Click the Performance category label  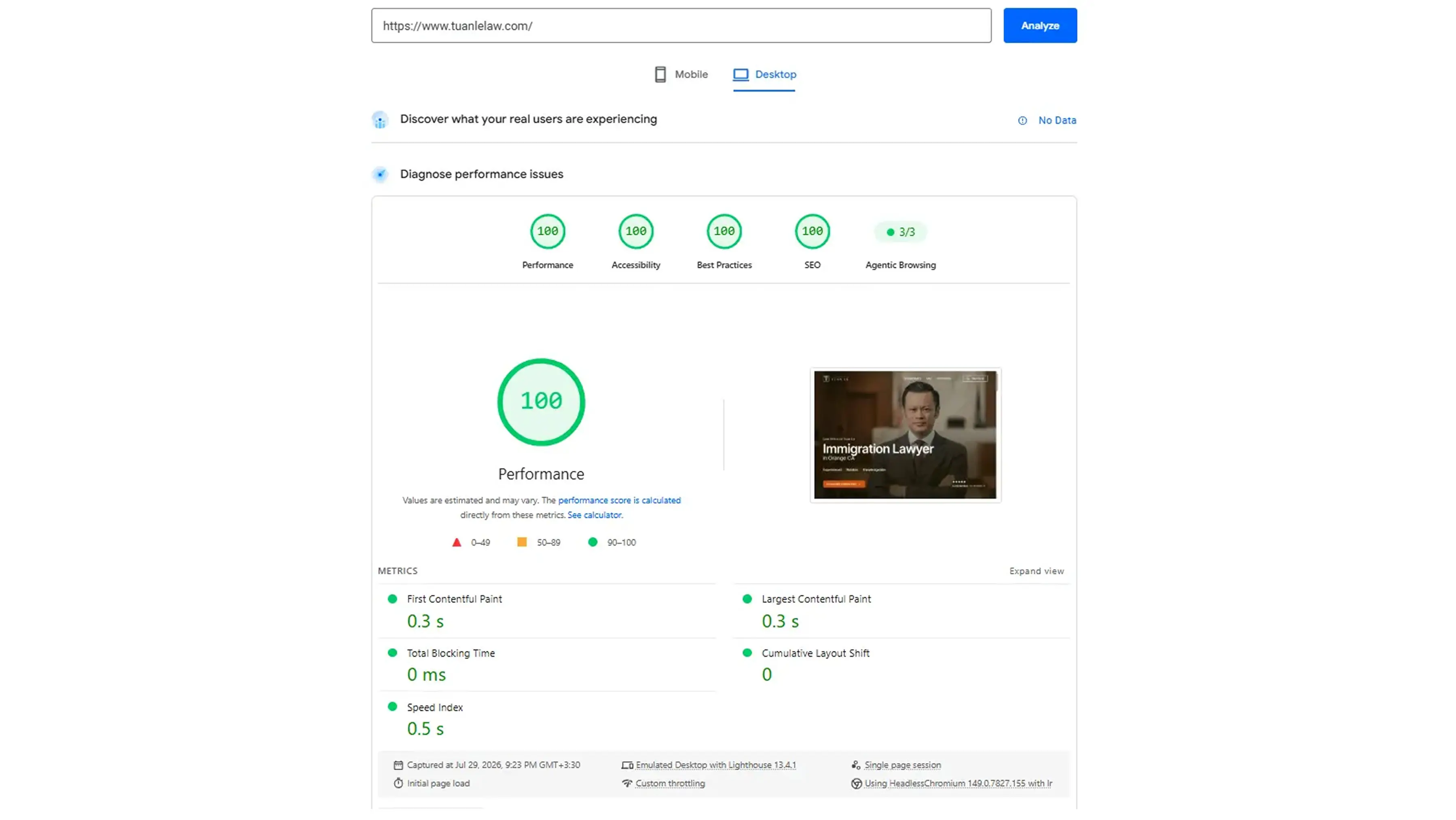(x=547, y=265)
